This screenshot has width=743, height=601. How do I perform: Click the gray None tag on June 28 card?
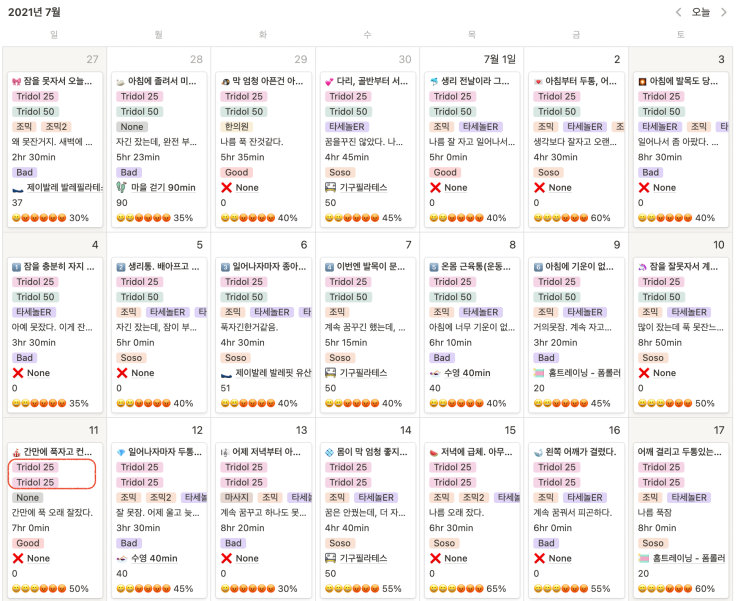point(132,127)
